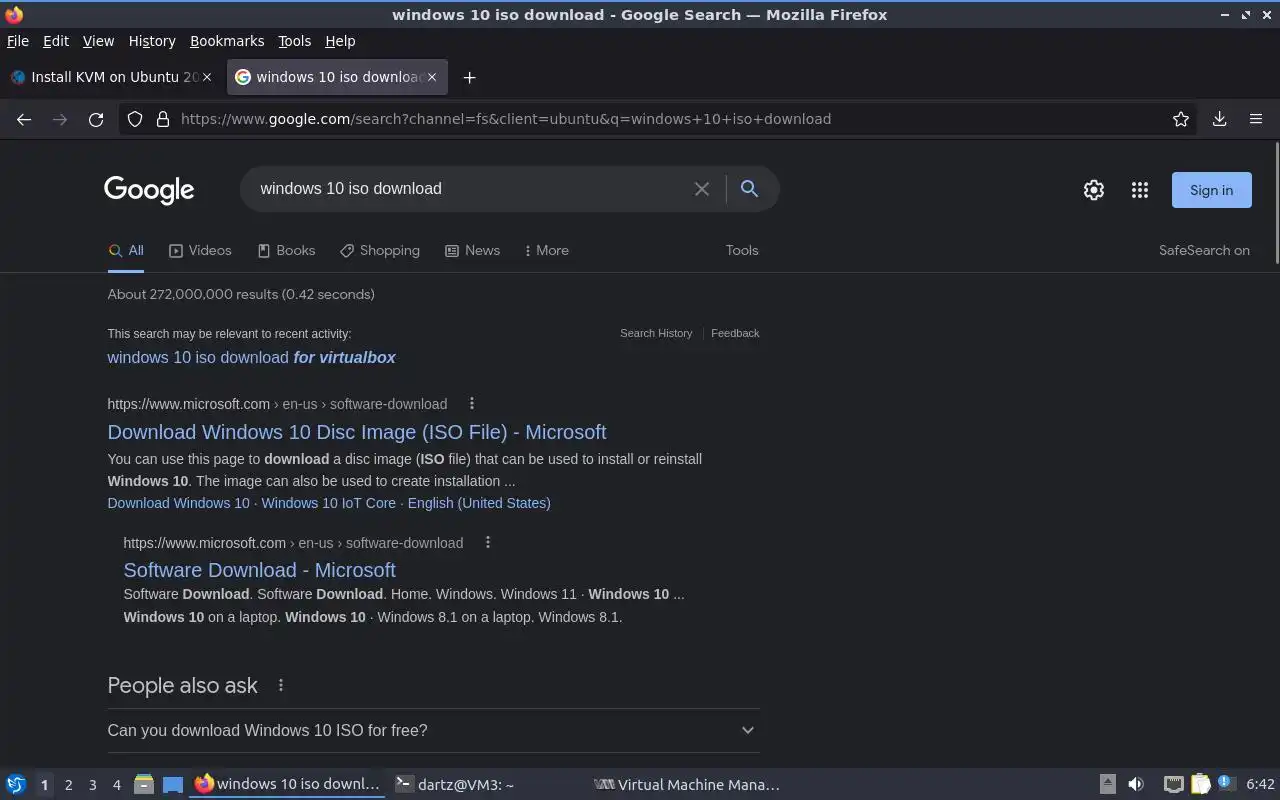The image size is (1280, 800).
Task: Click the page vertical scrollbar
Action: [x=1276, y=204]
